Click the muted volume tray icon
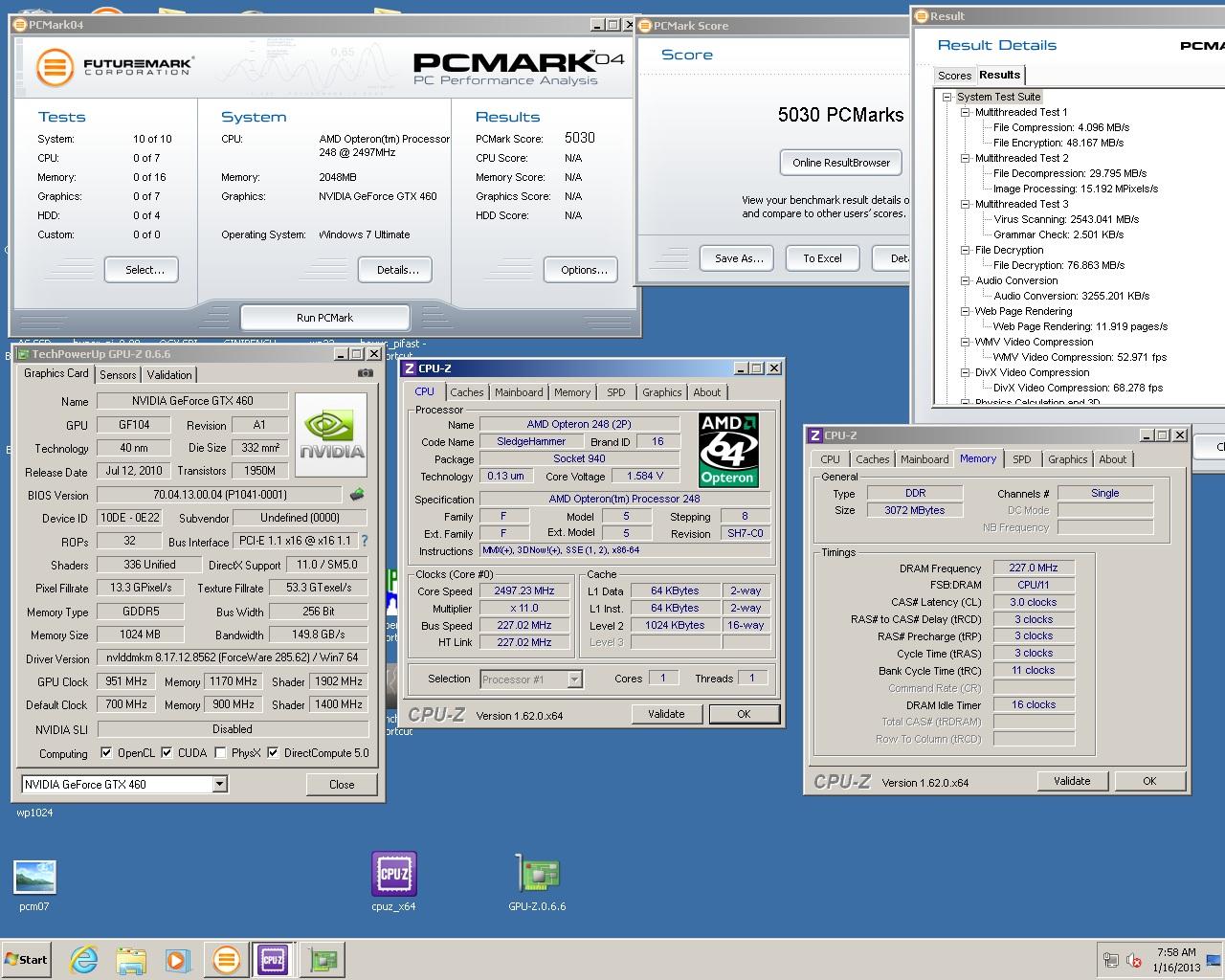 pos(1135,960)
